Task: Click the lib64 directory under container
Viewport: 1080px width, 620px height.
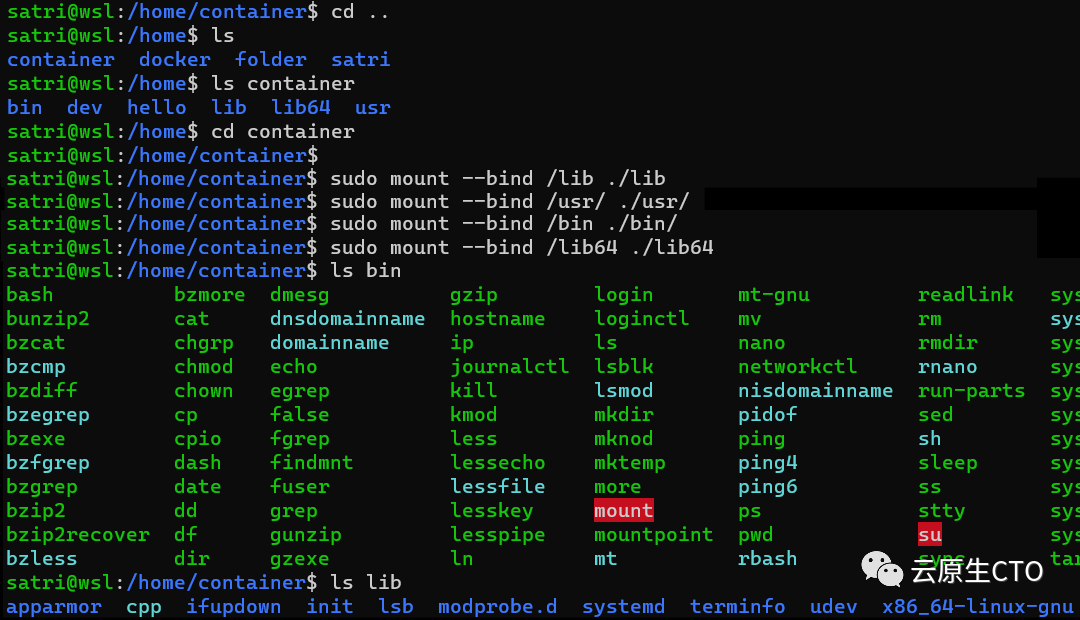Action: click(x=300, y=107)
